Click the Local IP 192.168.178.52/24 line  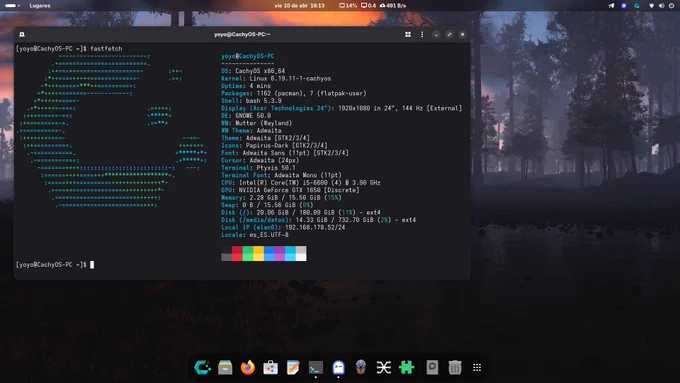[283, 227]
